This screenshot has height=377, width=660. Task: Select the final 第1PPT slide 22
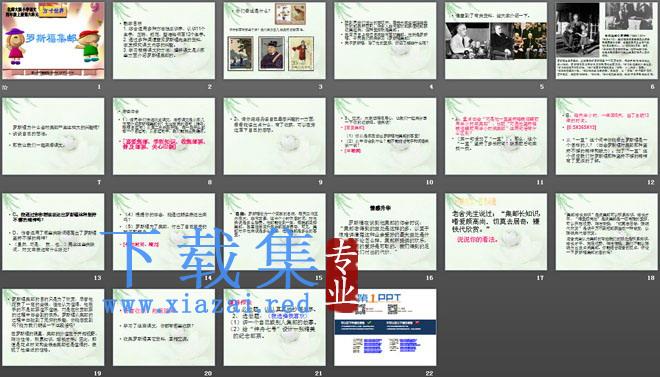pyautogui.click(x=385, y=327)
